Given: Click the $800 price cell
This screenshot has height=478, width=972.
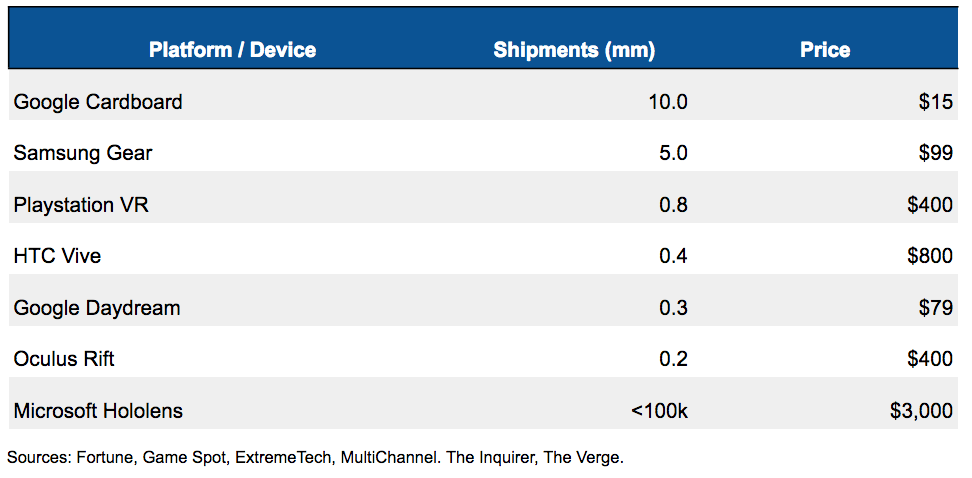Looking at the screenshot, I should pos(930,255).
